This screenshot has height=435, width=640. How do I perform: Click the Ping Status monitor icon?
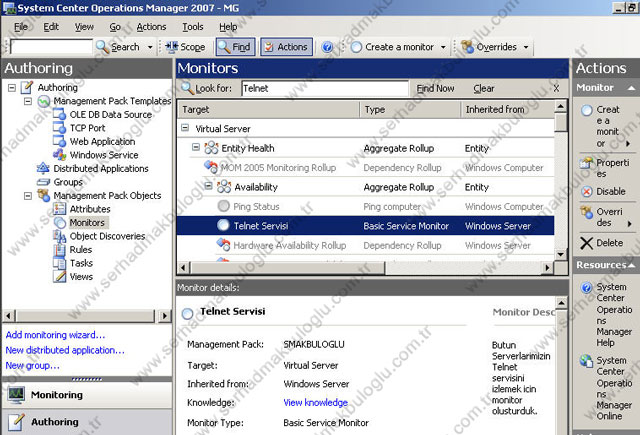[223, 206]
